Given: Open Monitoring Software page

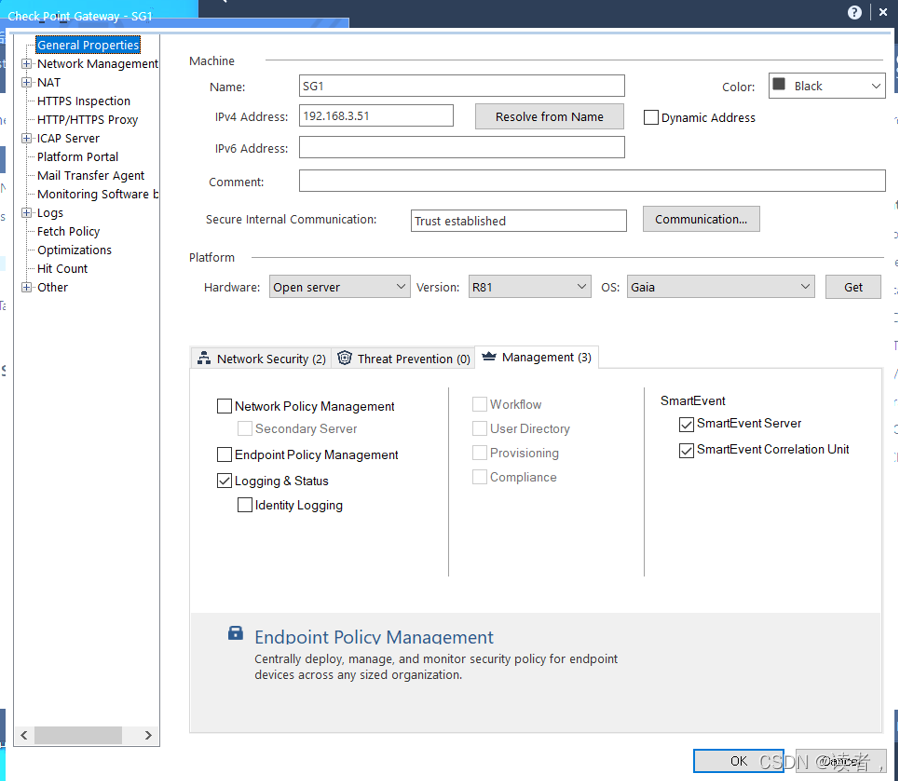Looking at the screenshot, I should pos(97,194).
